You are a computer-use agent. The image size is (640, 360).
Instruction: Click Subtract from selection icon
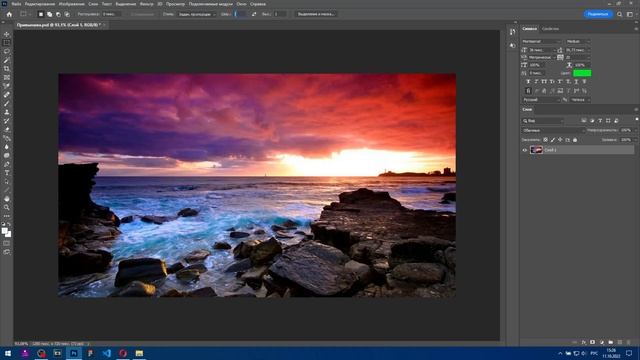pos(58,14)
